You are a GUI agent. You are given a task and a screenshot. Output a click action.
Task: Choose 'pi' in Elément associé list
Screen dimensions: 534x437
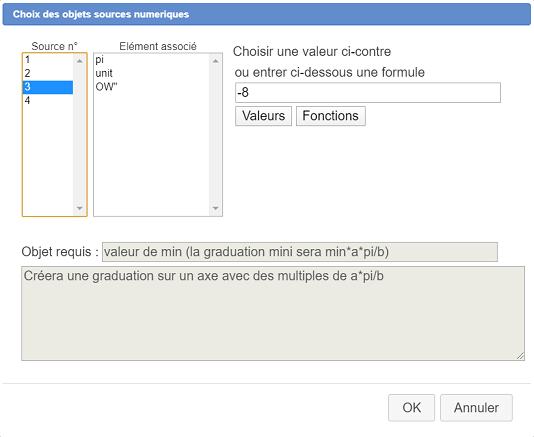click(152, 60)
